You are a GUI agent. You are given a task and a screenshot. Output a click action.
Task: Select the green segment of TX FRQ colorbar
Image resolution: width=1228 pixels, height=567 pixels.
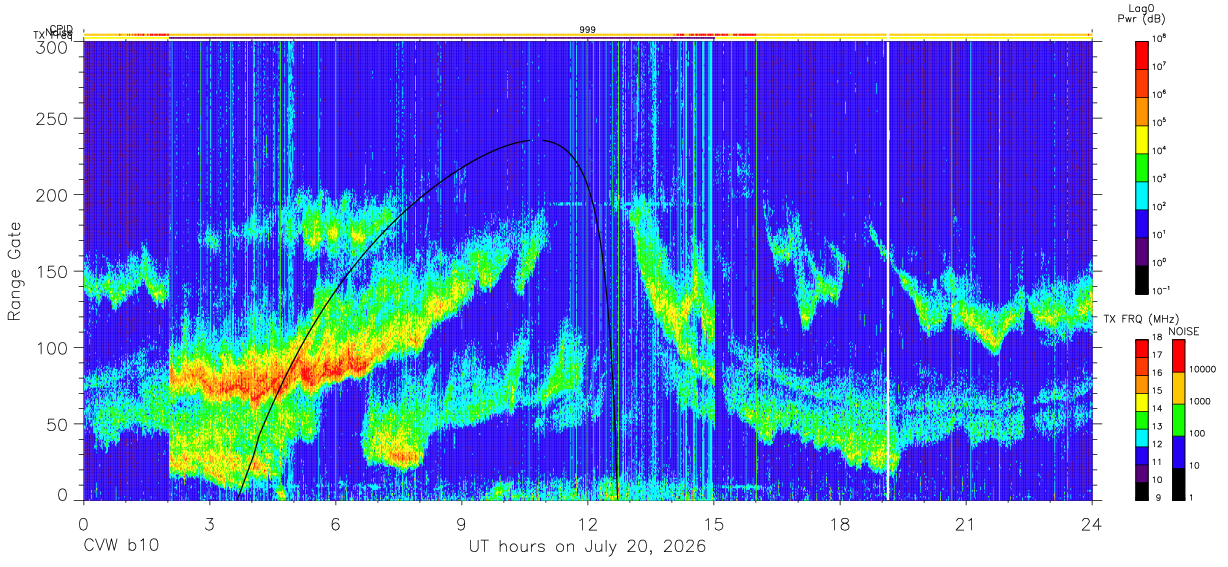[1142, 419]
